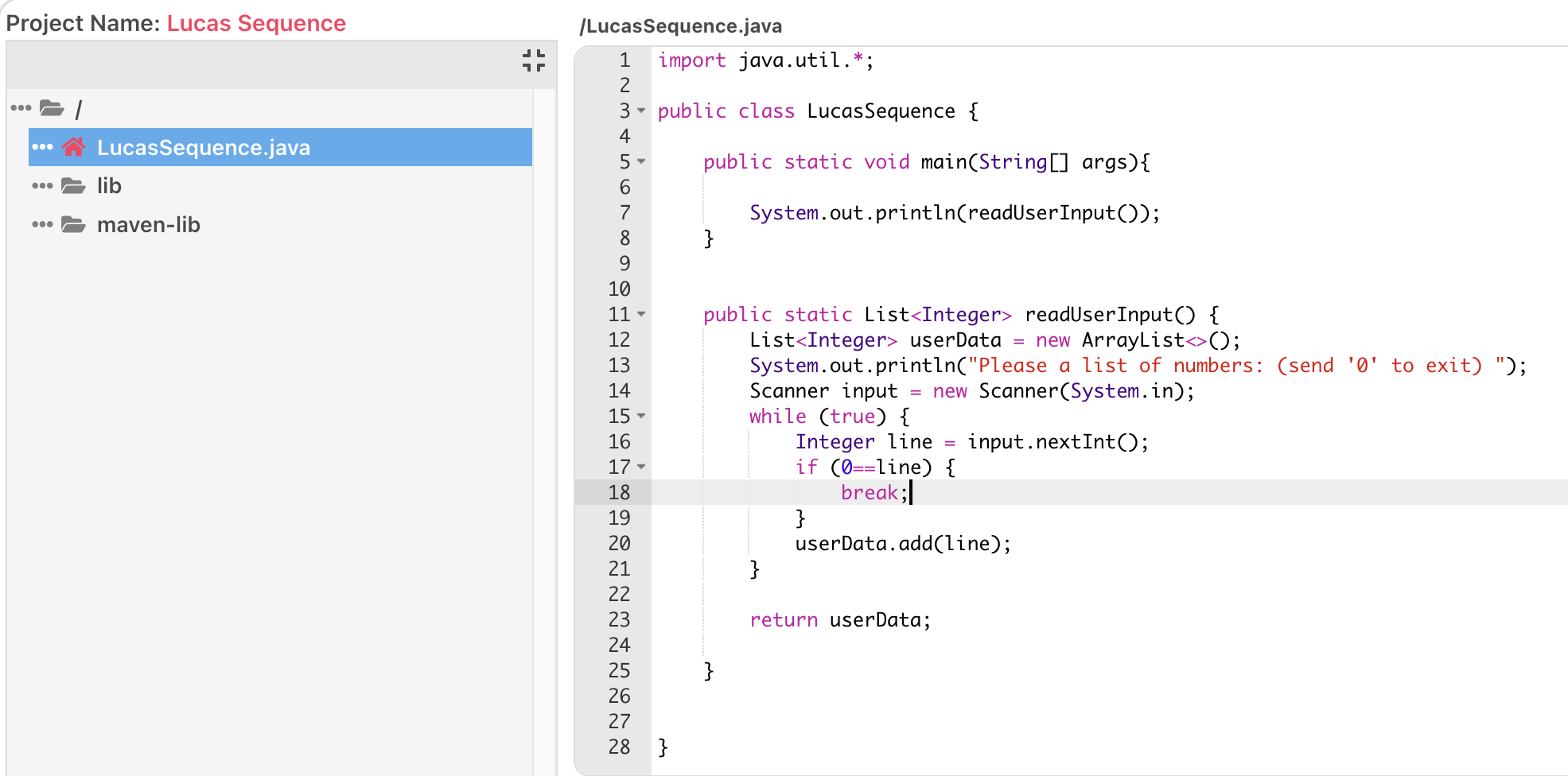Click the home icon beside LucasSequence.java
The width and height of the screenshot is (1568, 776).
[x=74, y=146]
